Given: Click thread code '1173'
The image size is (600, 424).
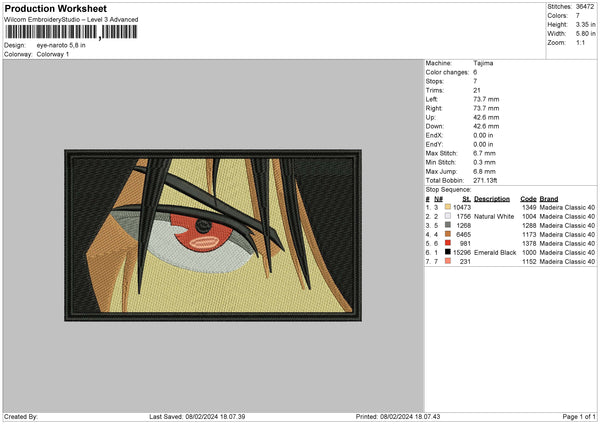Looking at the screenshot, I should coord(529,235).
